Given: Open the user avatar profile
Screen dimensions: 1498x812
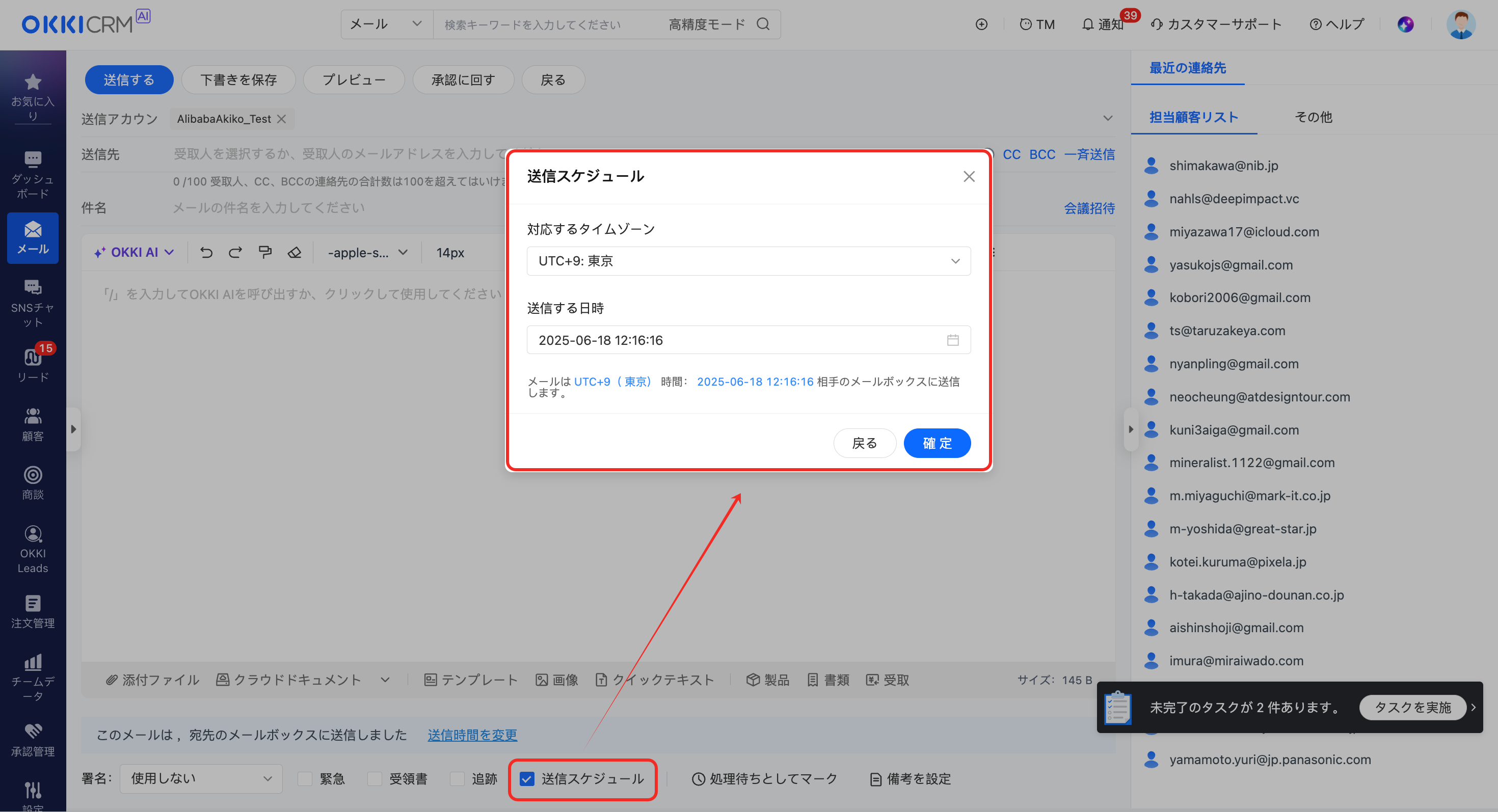Looking at the screenshot, I should pos(1461,24).
